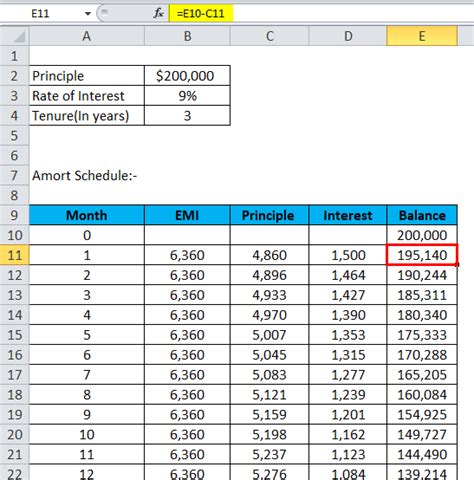Image resolution: width=474 pixels, height=480 pixels.
Task: Click the 1,315 interest cell
Action: tap(348, 355)
